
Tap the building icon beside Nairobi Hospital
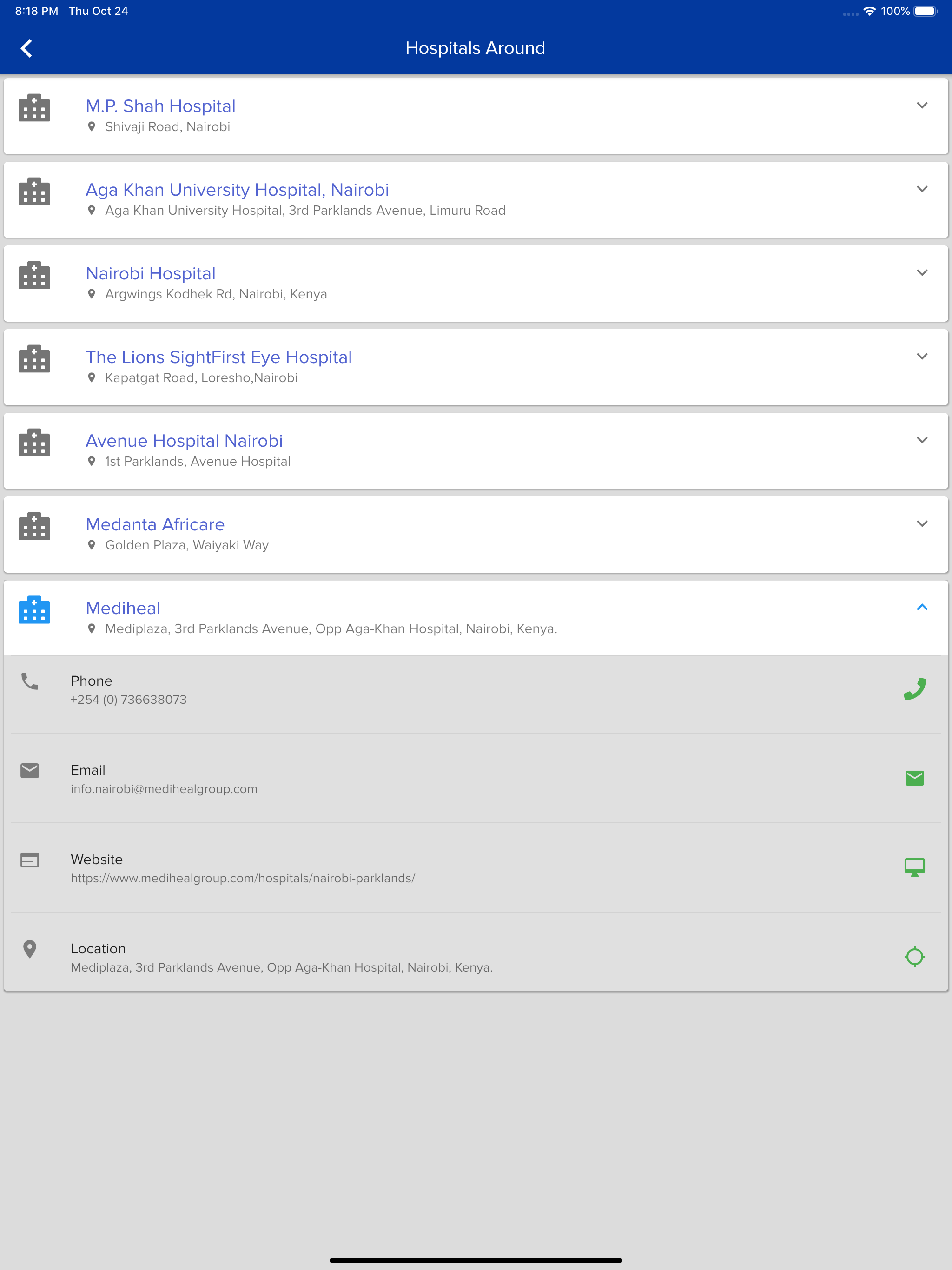coord(34,275)
